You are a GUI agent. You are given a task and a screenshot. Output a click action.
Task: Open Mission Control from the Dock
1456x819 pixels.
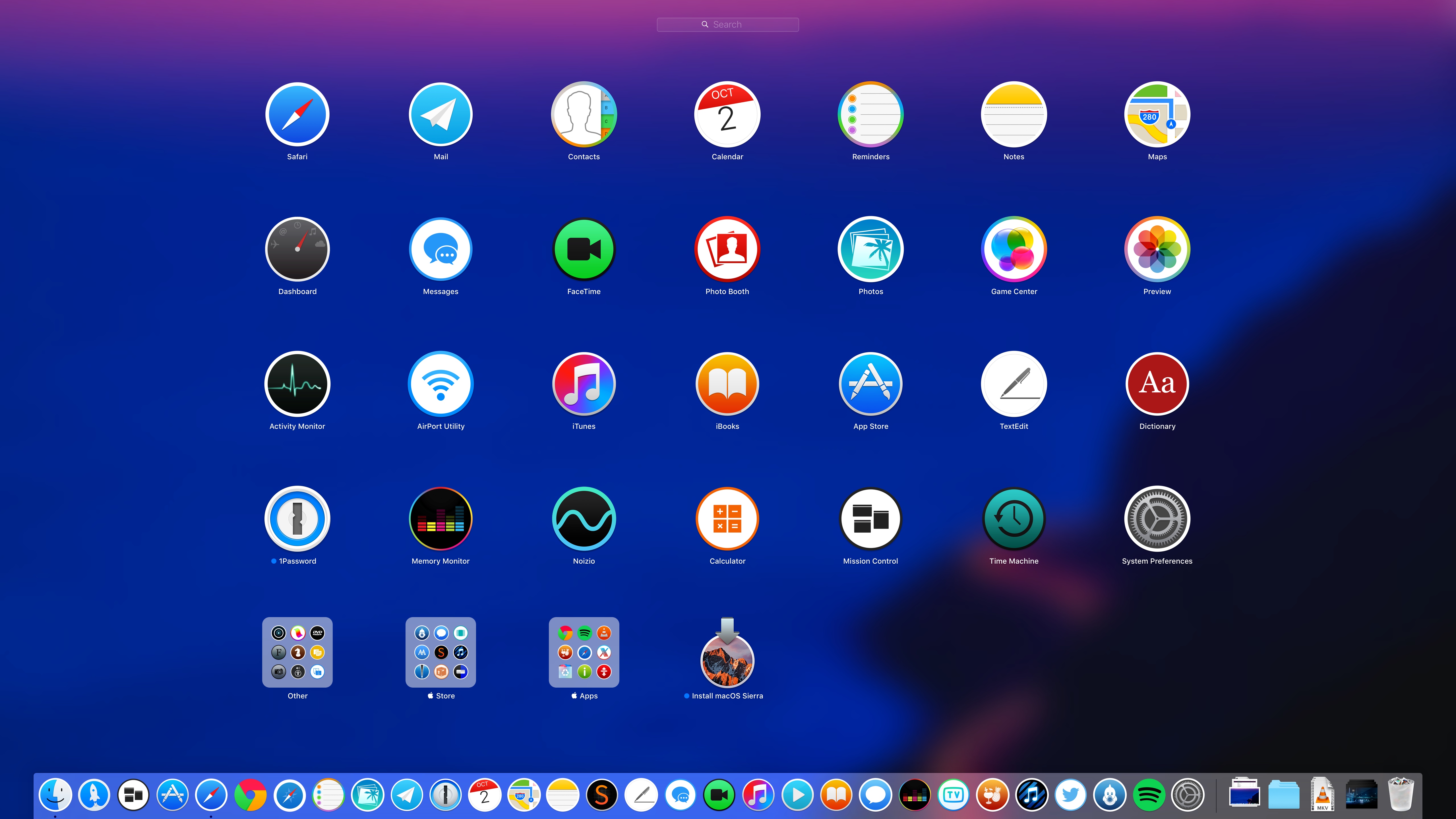pos(133,795)
